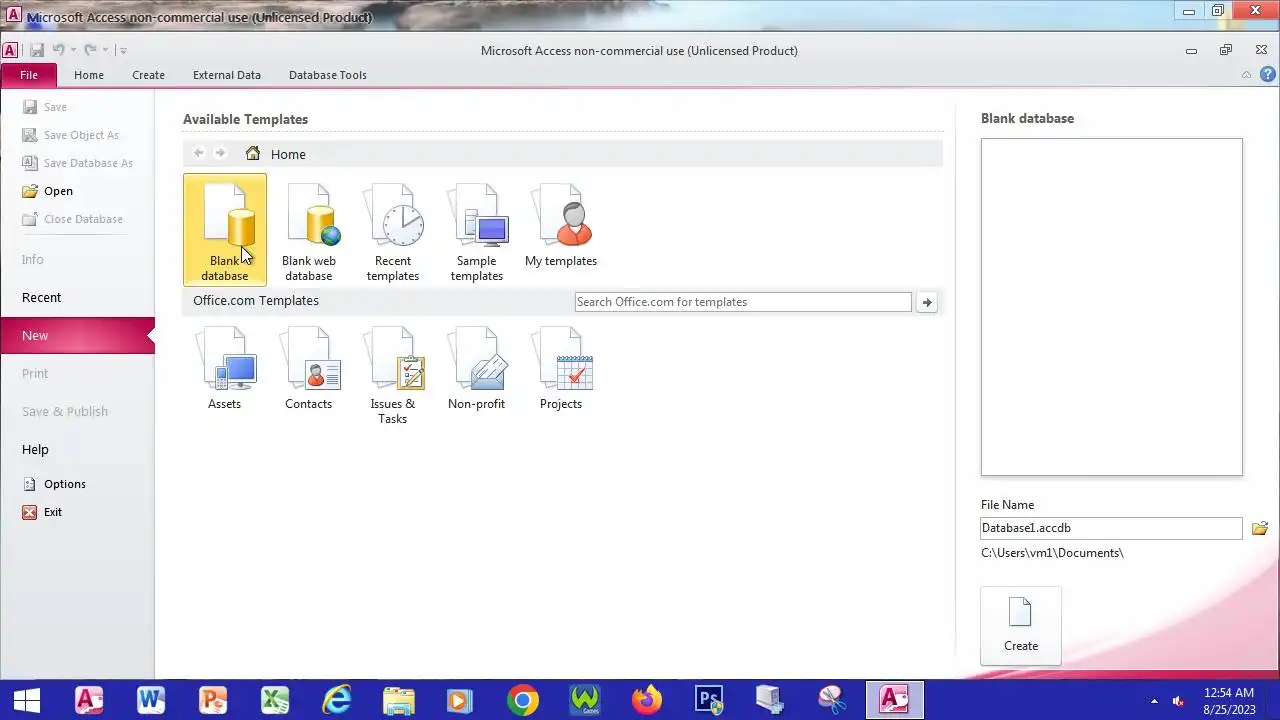Open Word from the taskbar
The width and height of the screenshot is (1280, 720).
(x=151, y=700)
